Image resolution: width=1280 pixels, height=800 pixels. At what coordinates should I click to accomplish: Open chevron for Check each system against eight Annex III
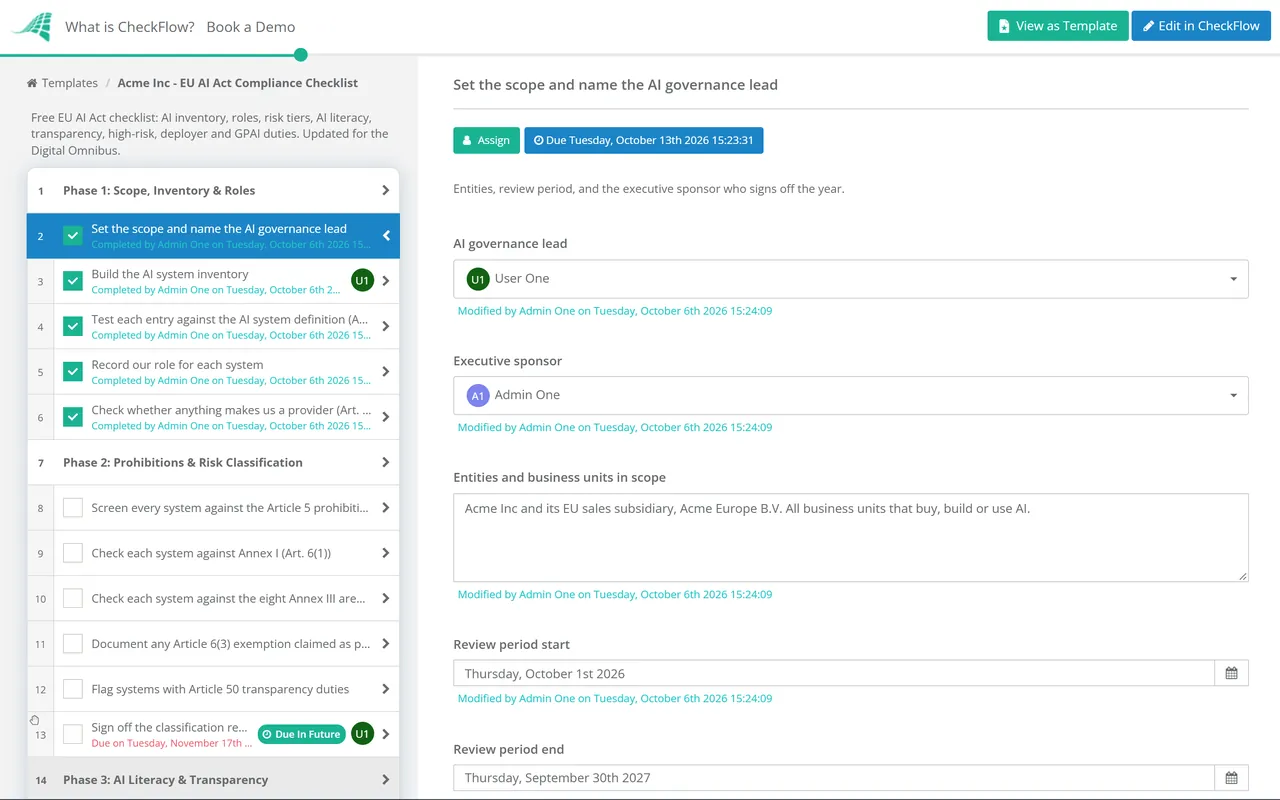point(386,598)
